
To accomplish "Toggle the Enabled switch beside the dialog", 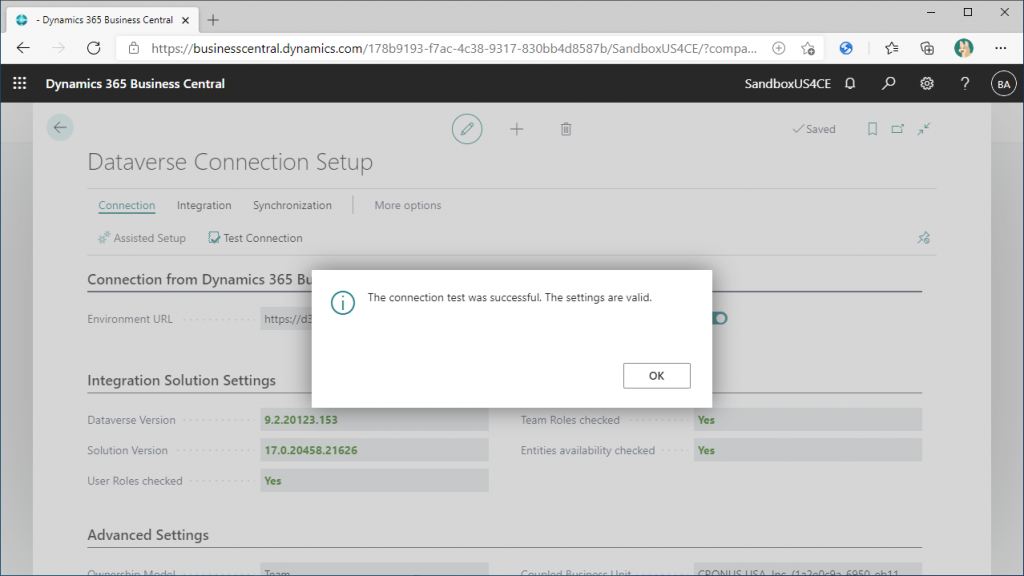I will [720, 318].
